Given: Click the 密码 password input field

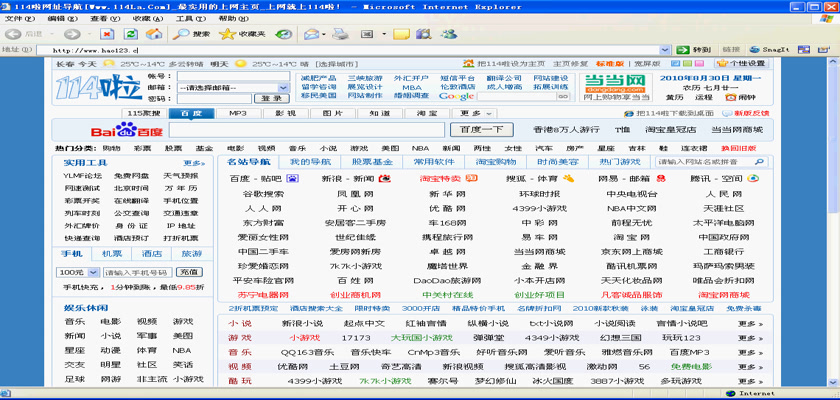Looking at the screenshot, I should point(214,99).
